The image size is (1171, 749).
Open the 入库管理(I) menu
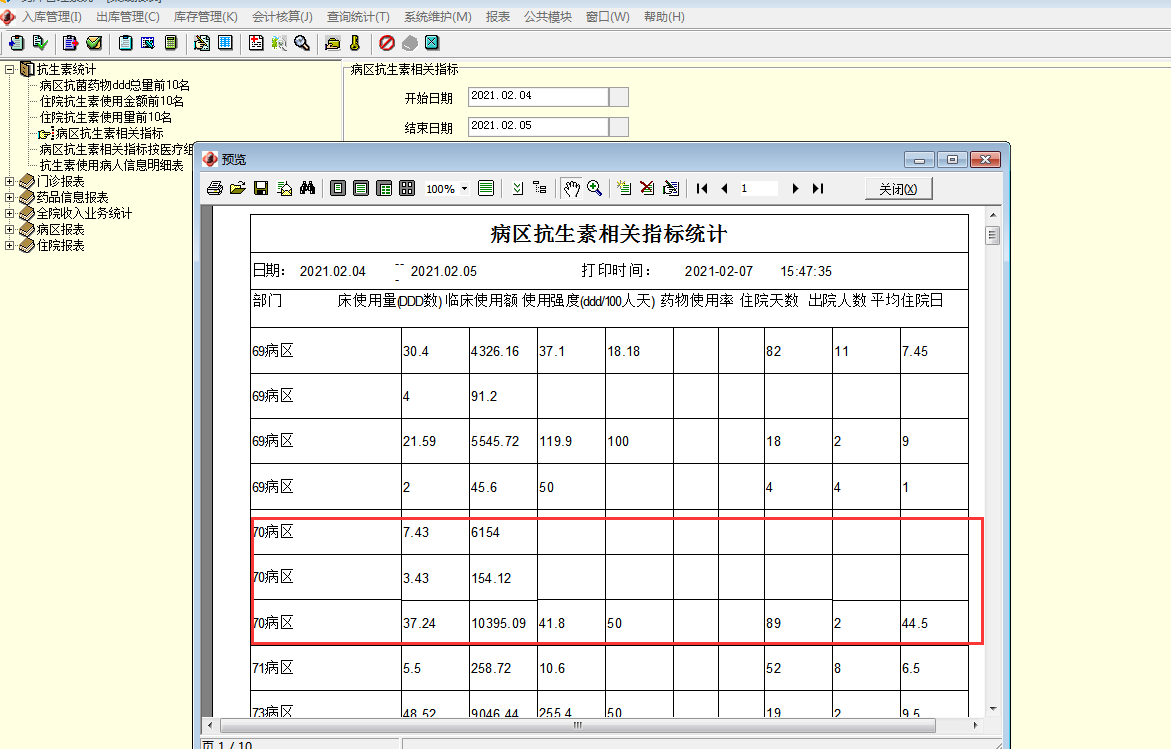click(x=52, y=16)
